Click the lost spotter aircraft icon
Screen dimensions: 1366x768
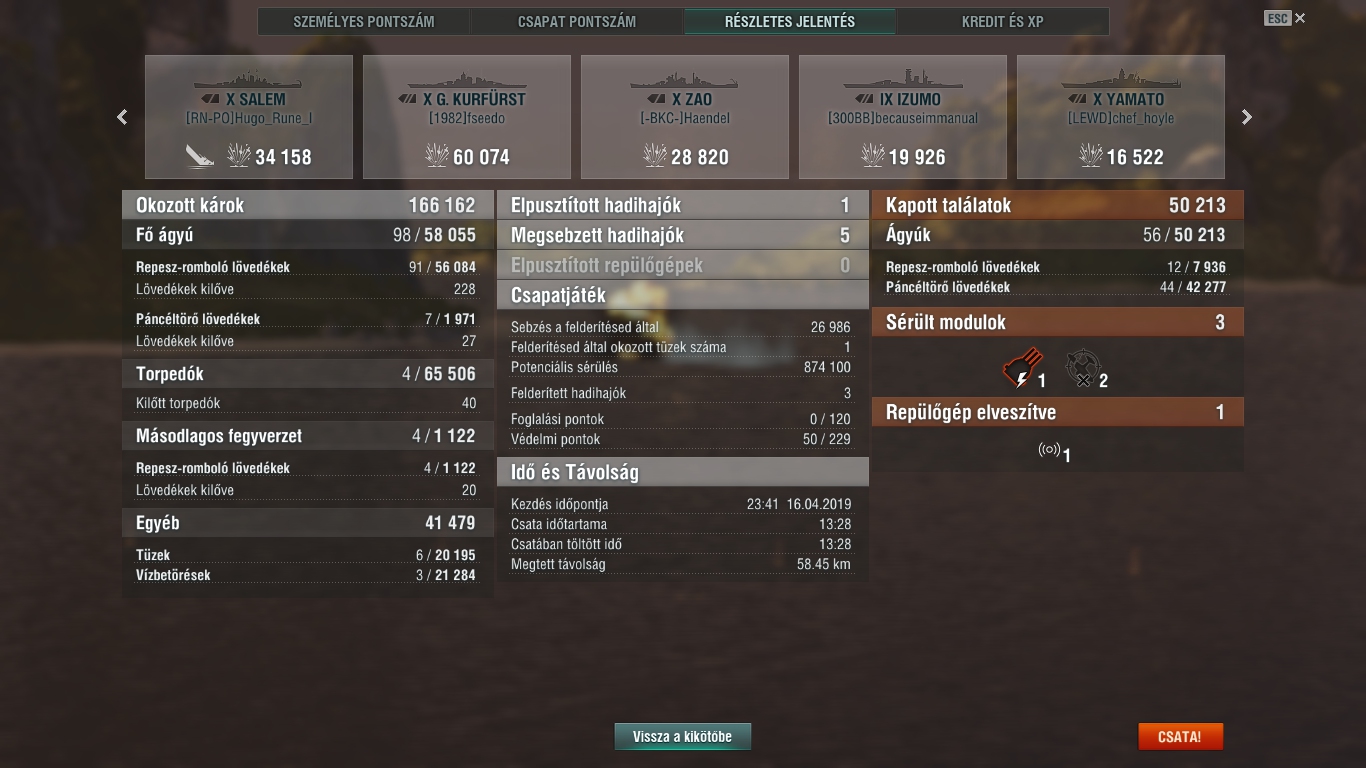point(1049,450)
